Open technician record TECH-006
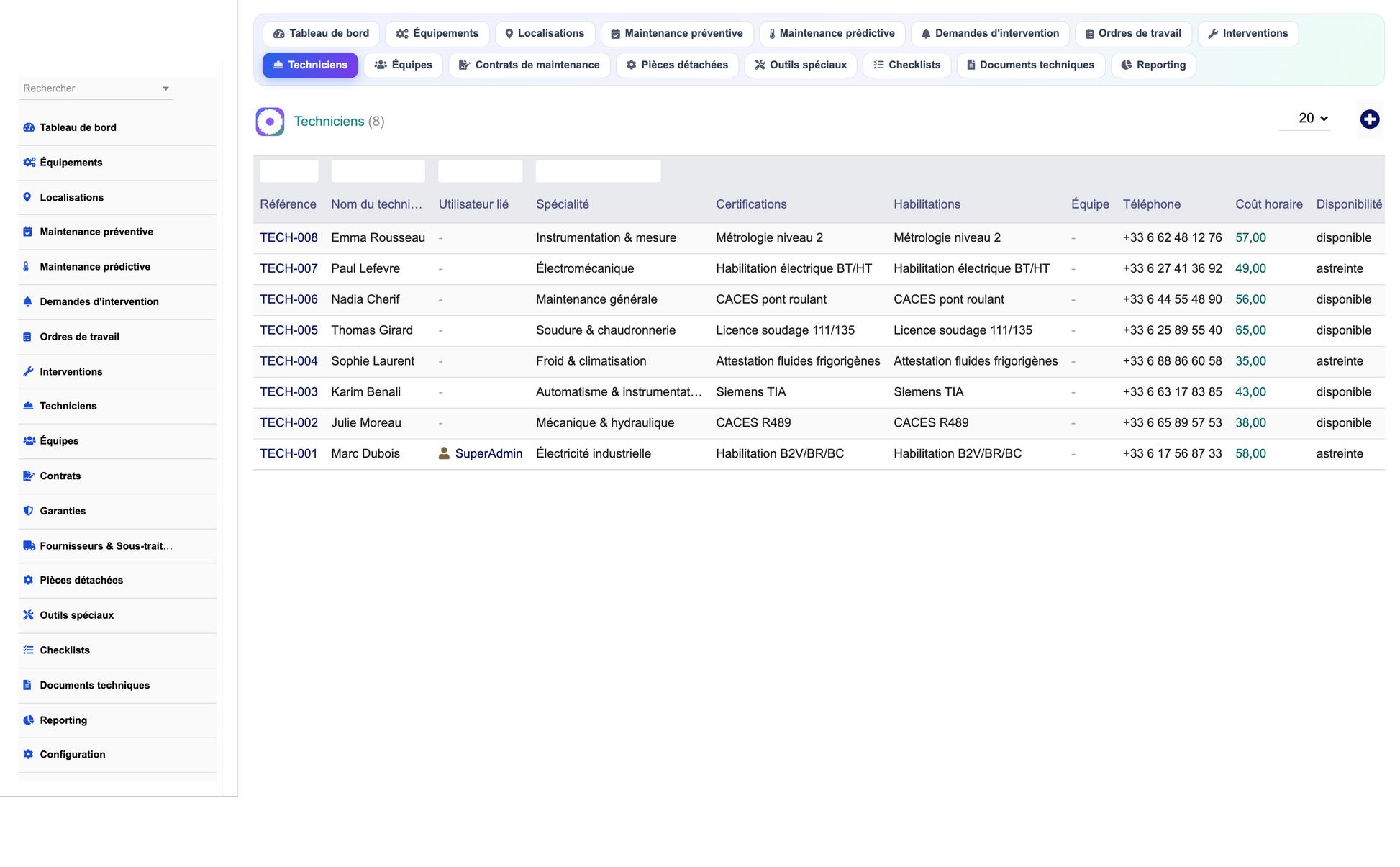 tap(288, 300)
